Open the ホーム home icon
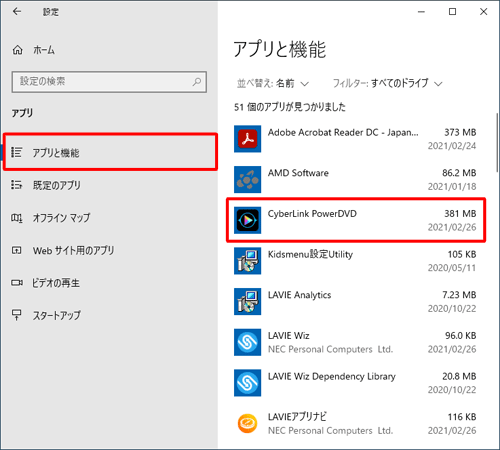The width and height of the screenshot is (500, 450). [x=18, y=50]
